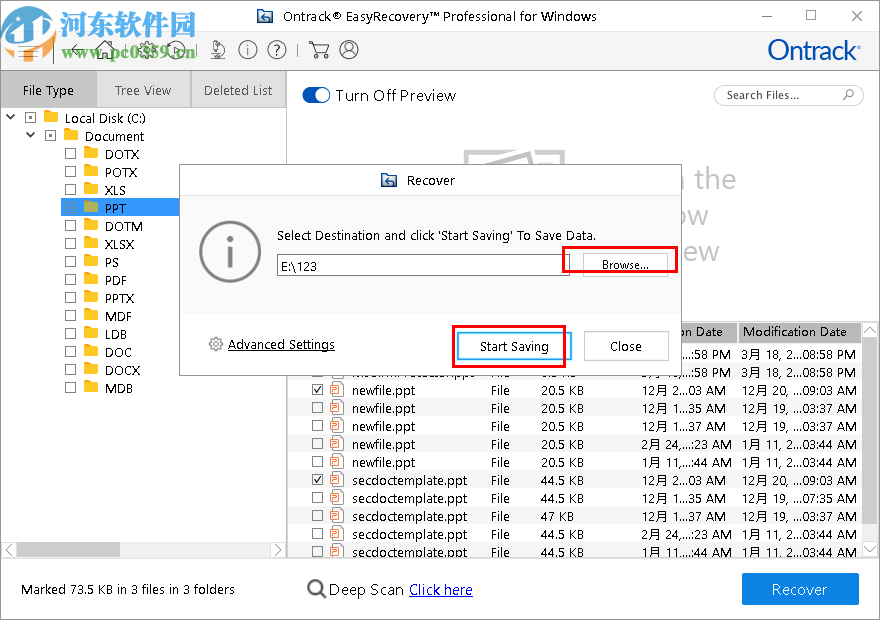Check the DOCX folder checkbox

coord(70,370)
